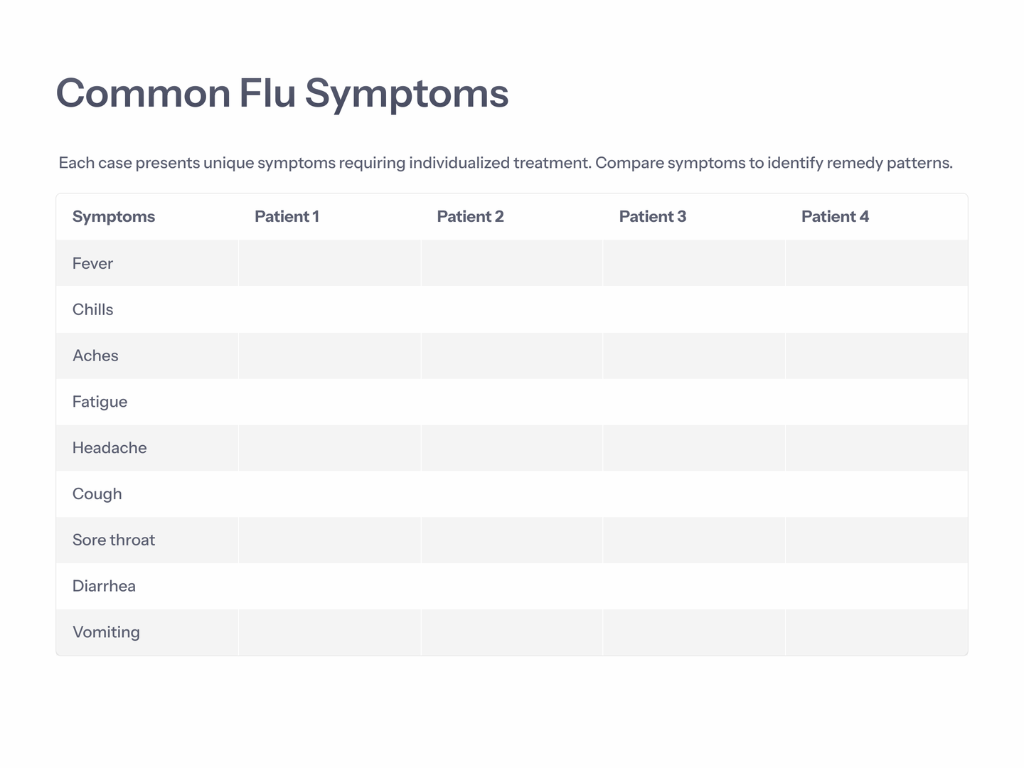Viewport: 1024px width, 768px height.
Task: Click the Common Flu Symptoms title
Action: (x=282, y=93)
